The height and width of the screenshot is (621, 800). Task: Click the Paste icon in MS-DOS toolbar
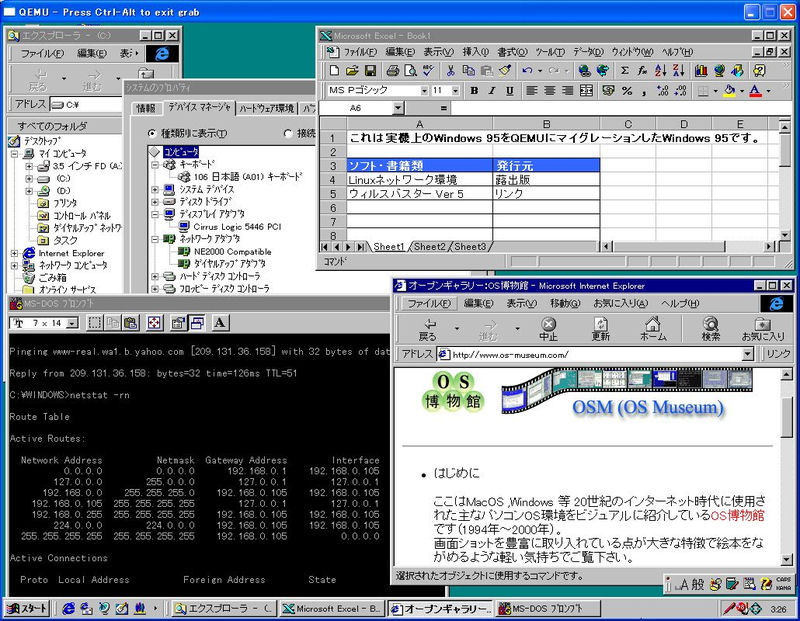pos(131,322)
